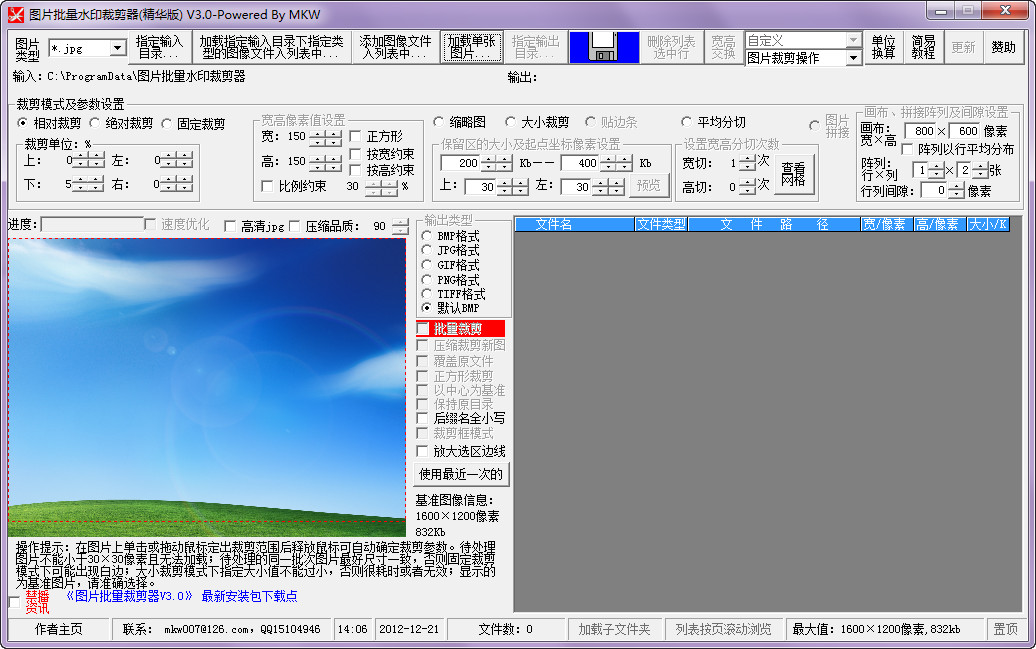Open the 图片类型 *.jpg dropdown
This screenshot has height=649, width=1036.
point(118,48)
